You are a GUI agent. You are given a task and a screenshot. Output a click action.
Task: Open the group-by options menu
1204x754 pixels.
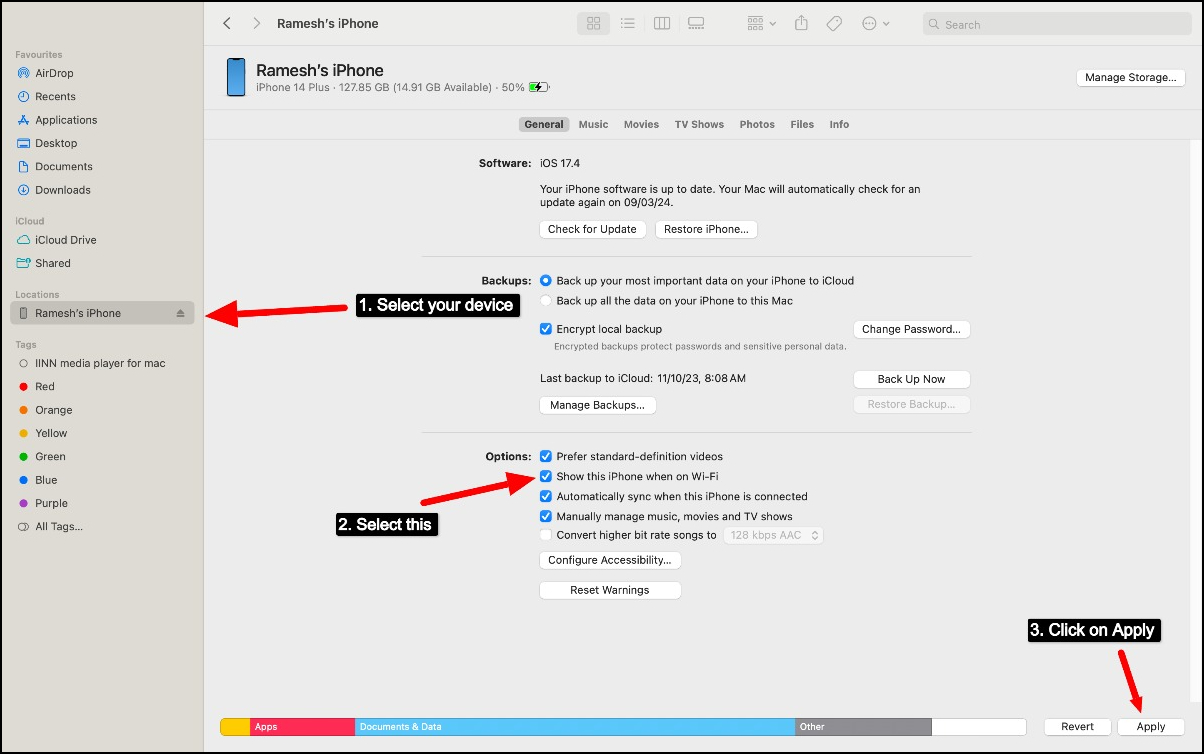point(762,23)
